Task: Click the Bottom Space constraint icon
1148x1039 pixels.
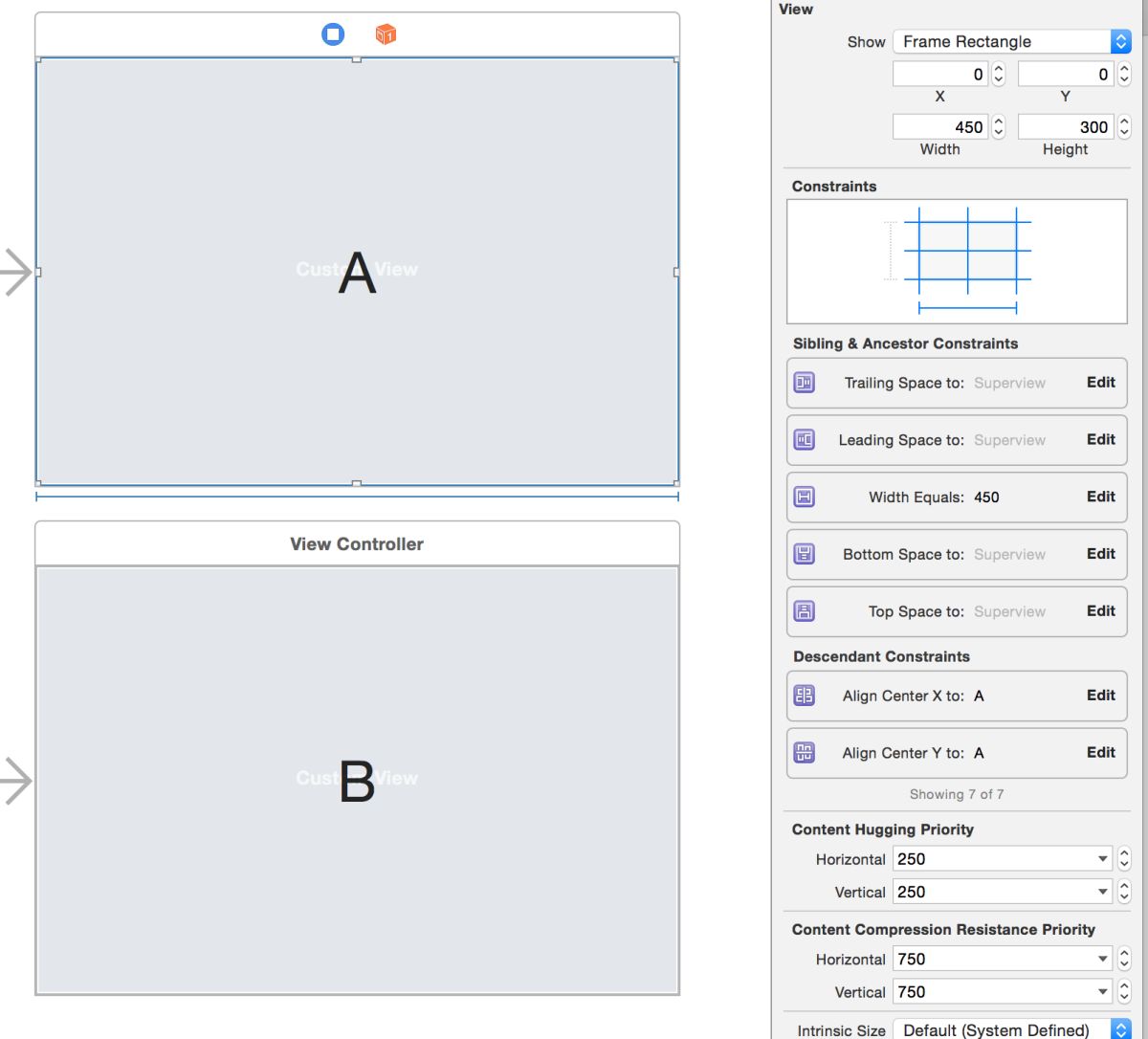Action: click(x=805, y=554)
